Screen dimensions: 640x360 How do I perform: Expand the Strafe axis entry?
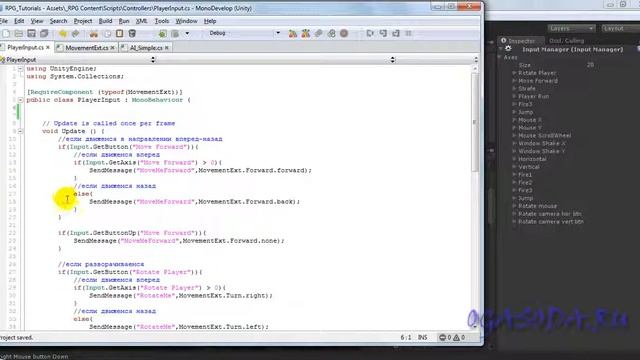click(515, 89)
